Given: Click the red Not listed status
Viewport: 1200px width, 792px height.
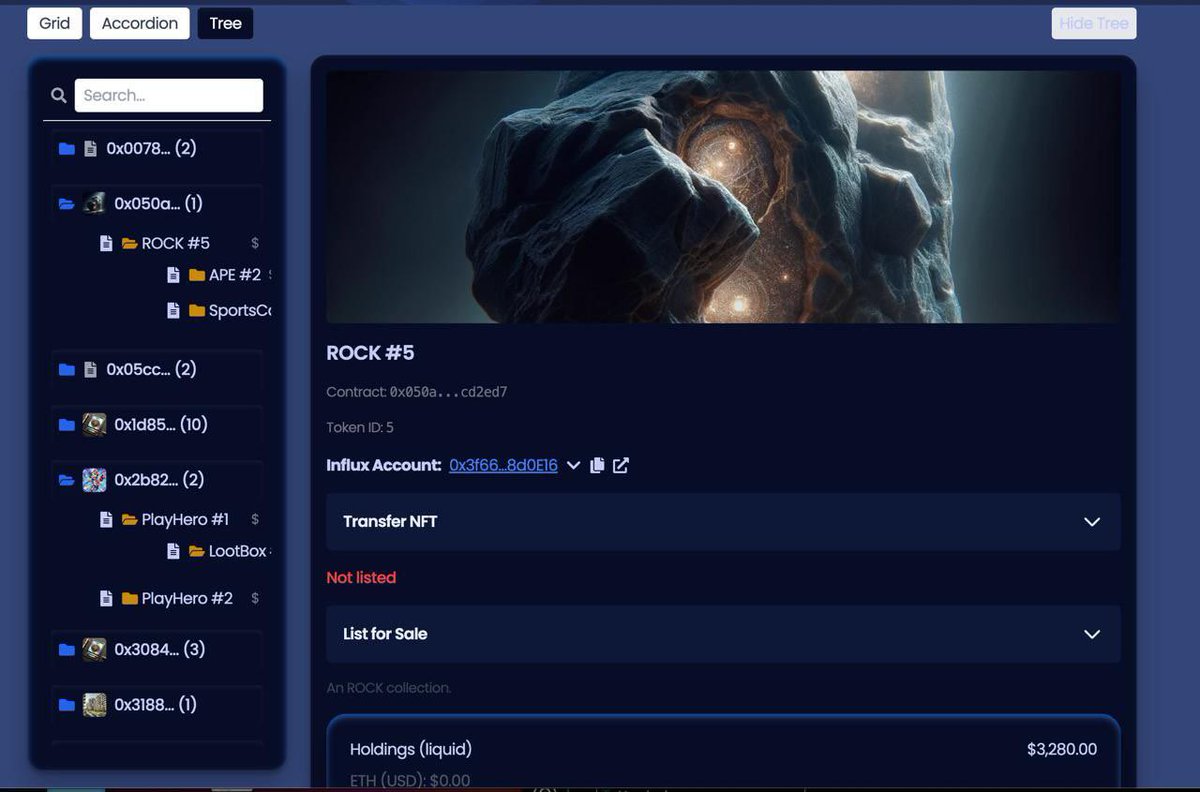Looking at the screenshot, I should 361,577.
